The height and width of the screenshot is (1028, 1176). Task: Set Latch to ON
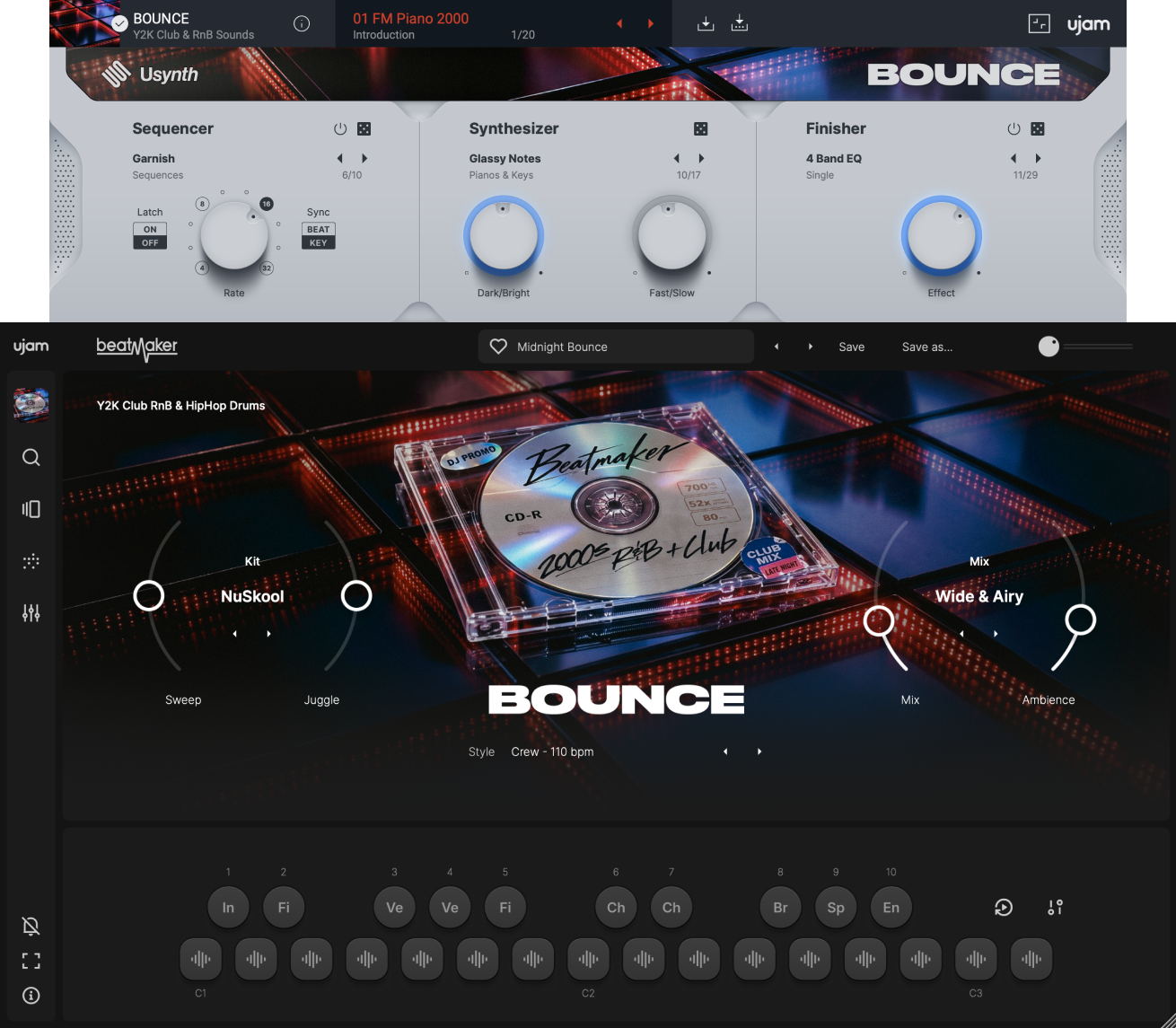(x=150, y=229)
